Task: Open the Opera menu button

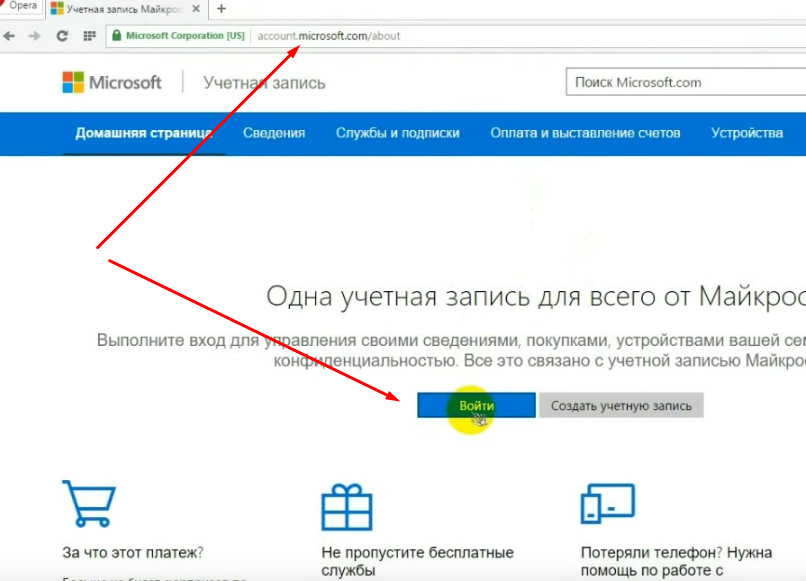Action: pos(21,7)
